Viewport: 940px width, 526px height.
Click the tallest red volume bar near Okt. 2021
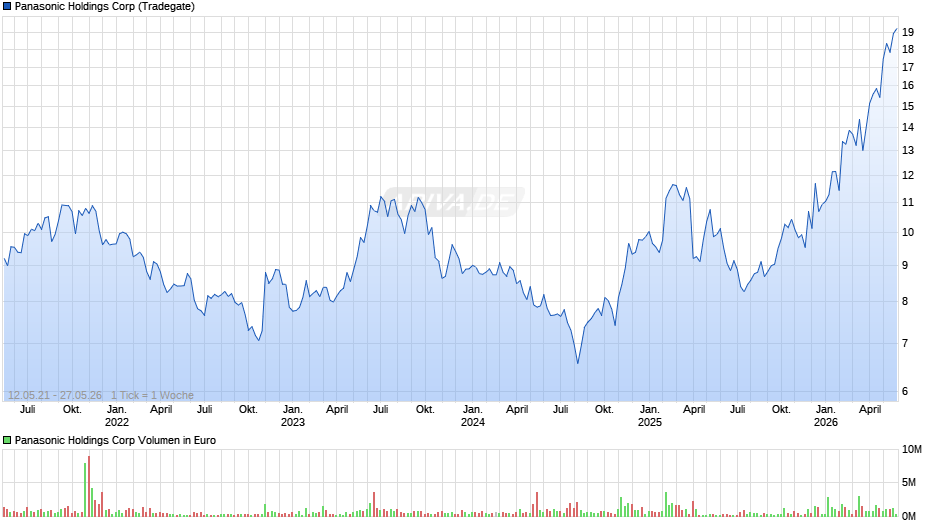click(89, 486)
